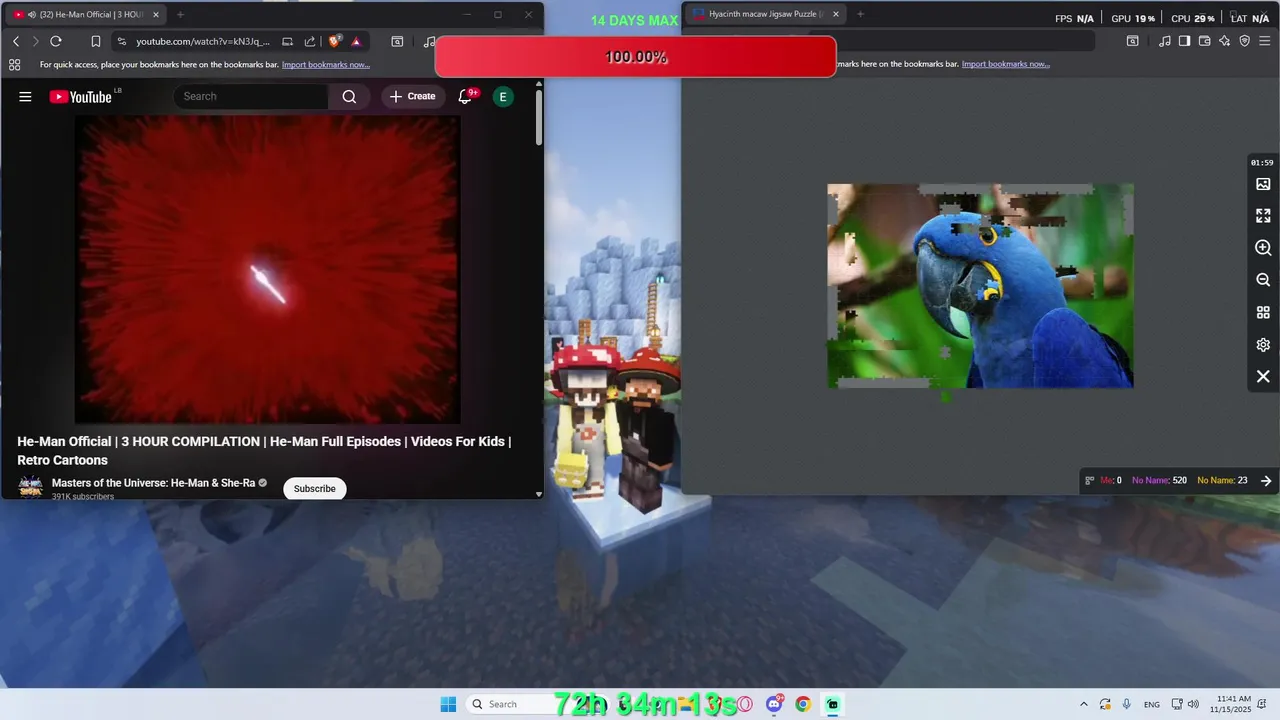
Task: Click the assembled macaw puzzle image
Action: 980,286
